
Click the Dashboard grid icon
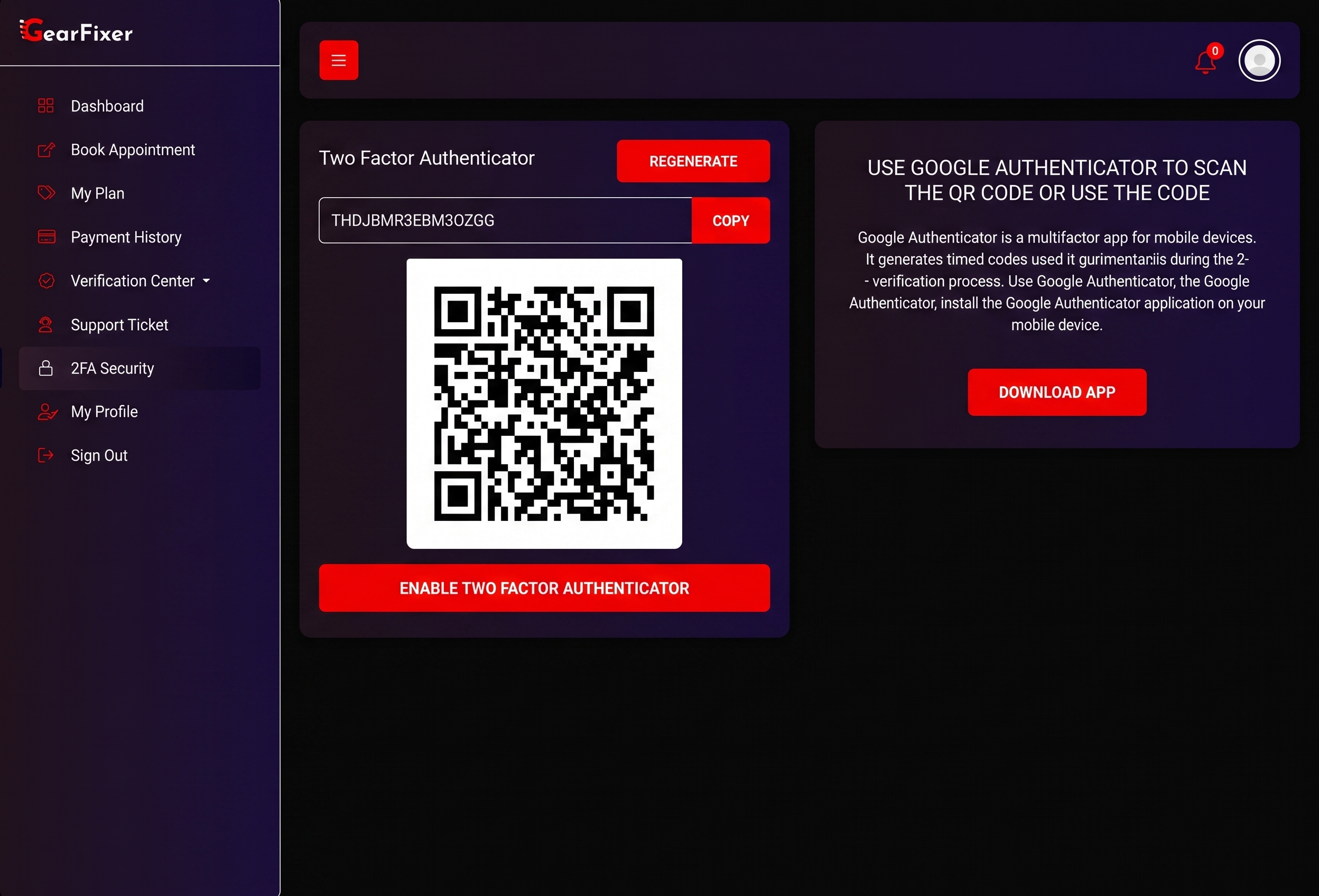46,106
